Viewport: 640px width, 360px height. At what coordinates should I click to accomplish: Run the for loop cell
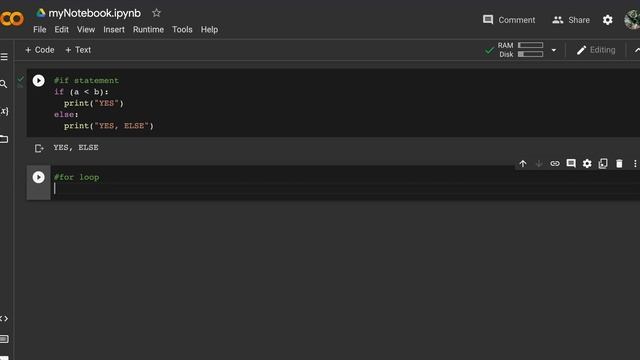click(x=38, y=177)
